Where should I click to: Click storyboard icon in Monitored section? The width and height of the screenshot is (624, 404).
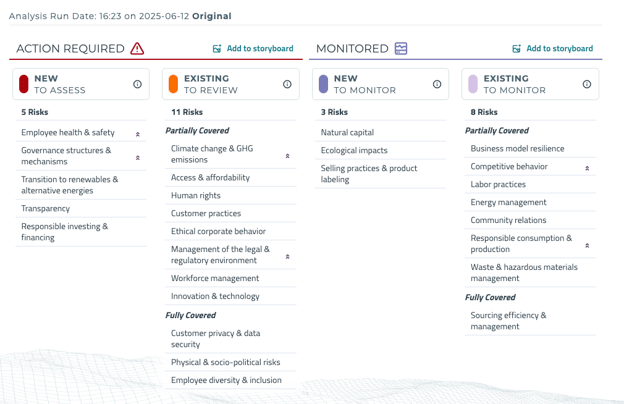click(517, 48)
